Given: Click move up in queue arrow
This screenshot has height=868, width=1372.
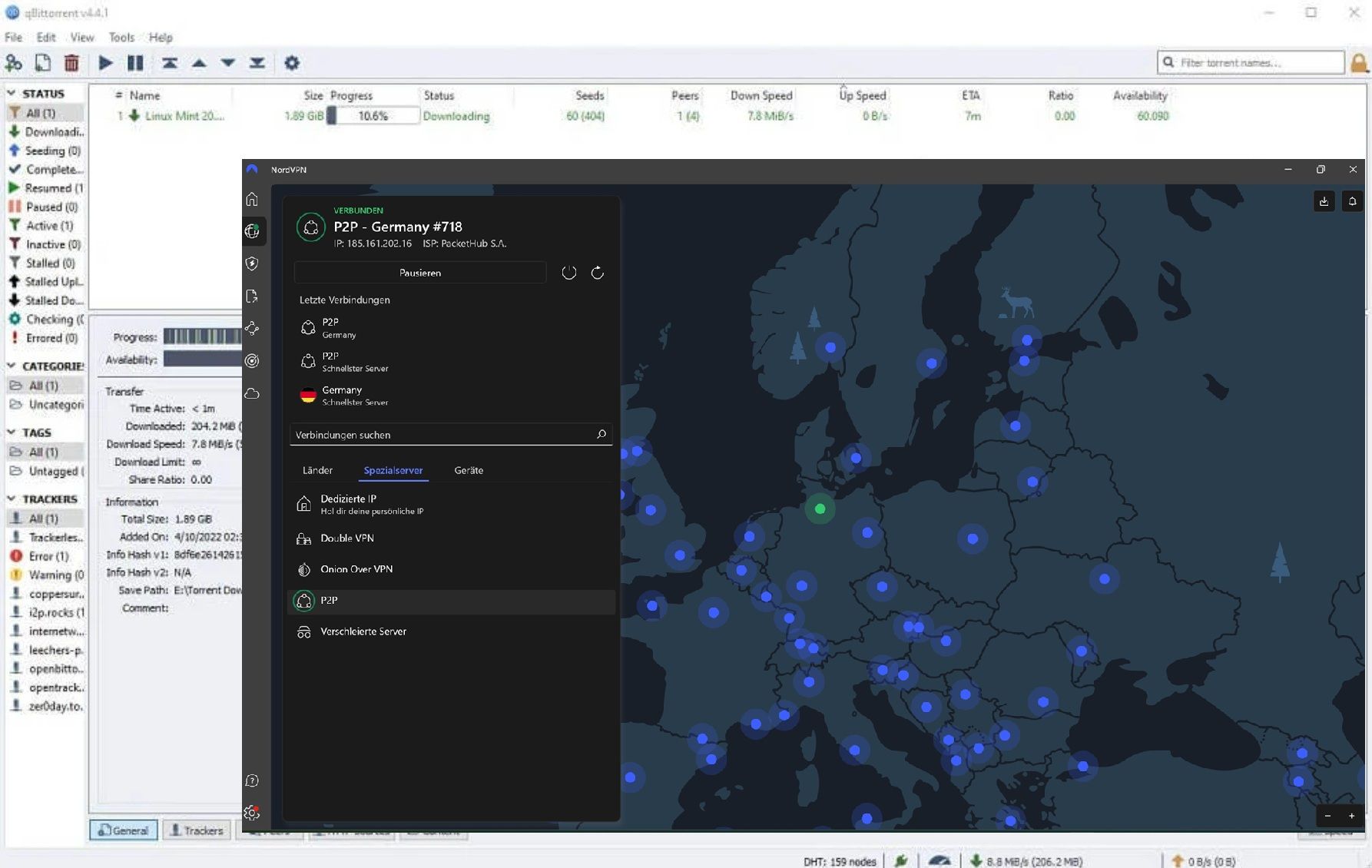Looking at the screenshot, I should pos(199,63).
